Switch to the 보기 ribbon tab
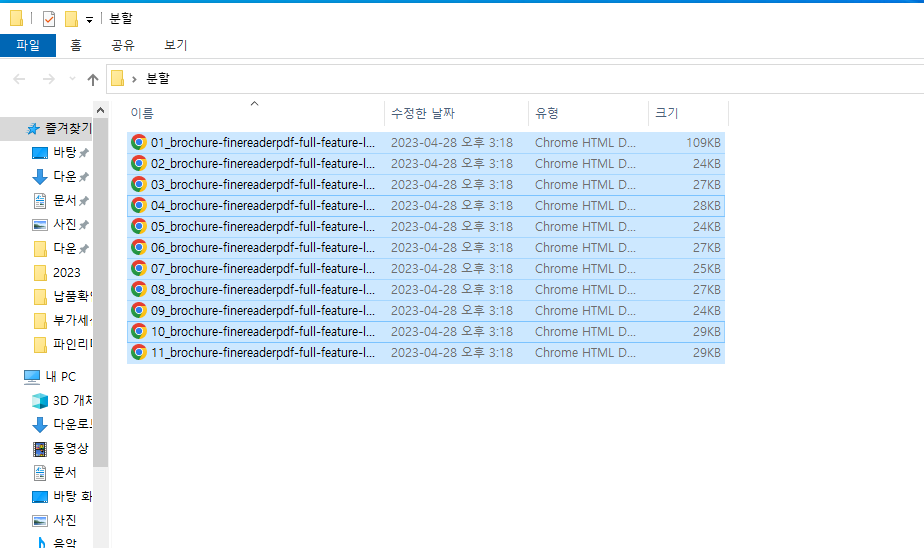The image size is (924, 548). pyautogui.click(x=176, y=45)
